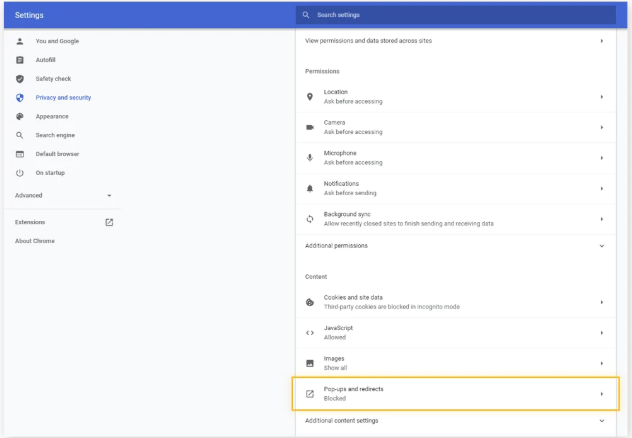This screenshot has height=438, width=632.
Task: Click the Autofill clipboard icon
Action: 20,60
